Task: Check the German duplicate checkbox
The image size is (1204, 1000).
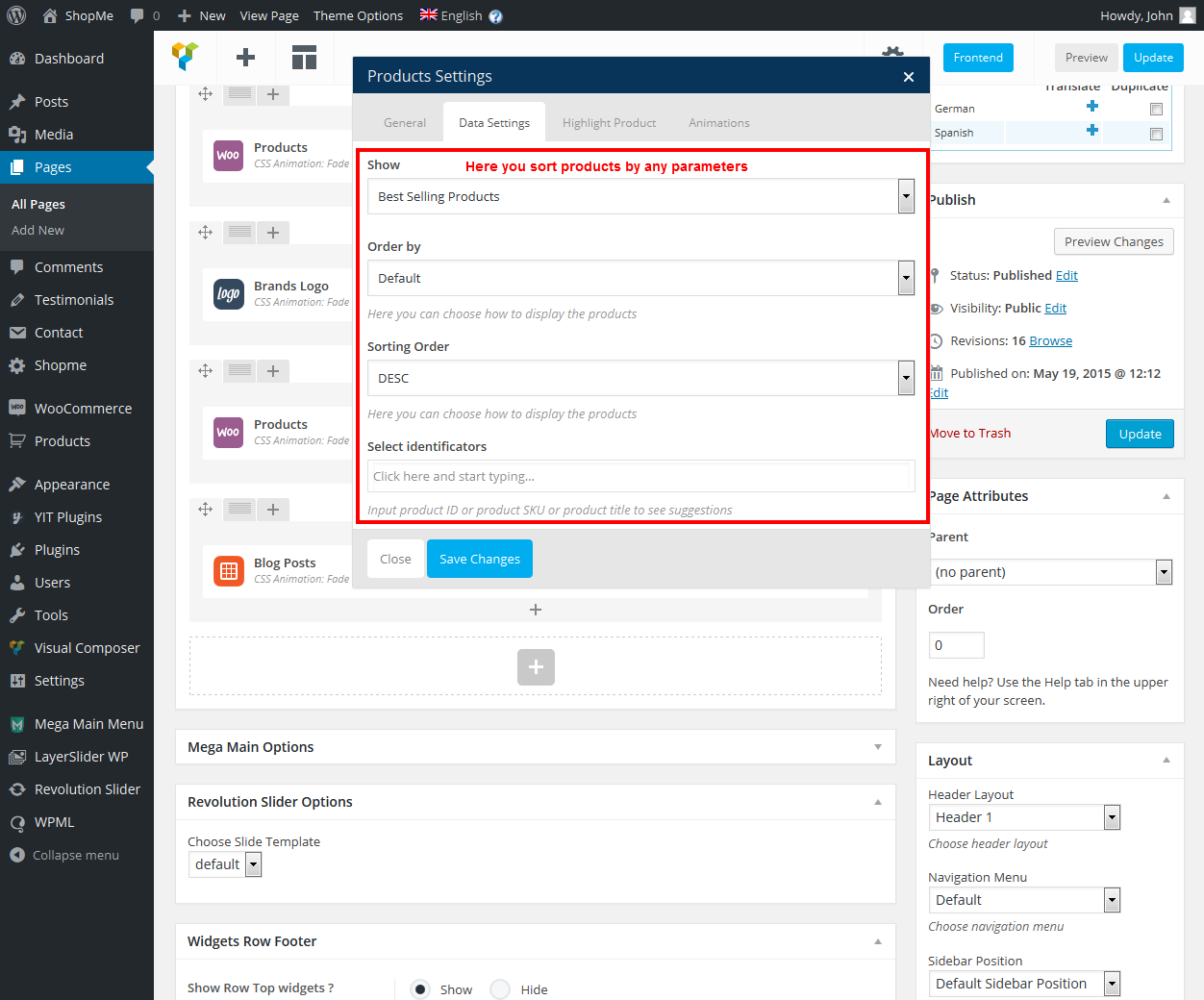Action: click(x=1156, y=110)
